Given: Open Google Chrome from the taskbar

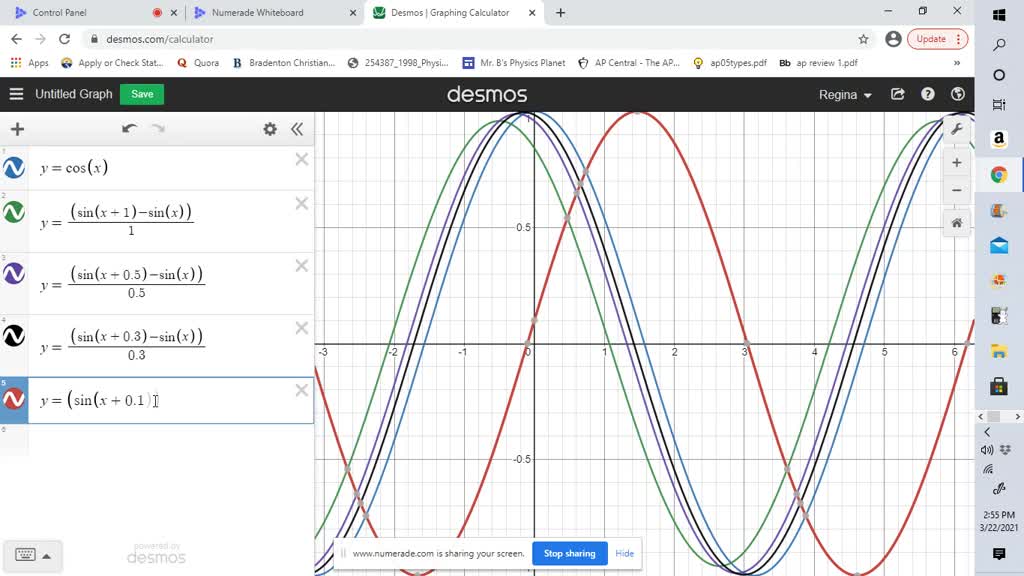Looking at the screenshot, I should point(999,174).
